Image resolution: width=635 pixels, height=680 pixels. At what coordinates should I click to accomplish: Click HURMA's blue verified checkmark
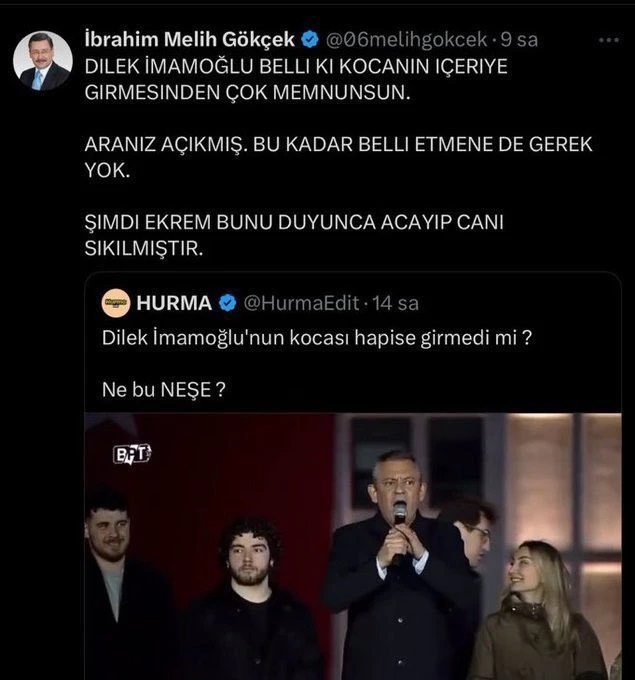(x=228, y=301)
